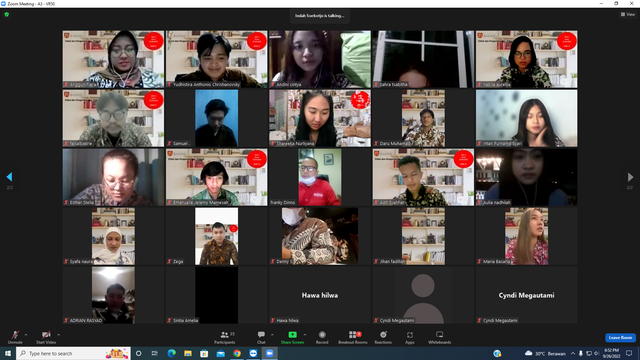The height and width of the screenshot is (360, 640).
Task: Open volume control tray icon
Action: (596, 353)
